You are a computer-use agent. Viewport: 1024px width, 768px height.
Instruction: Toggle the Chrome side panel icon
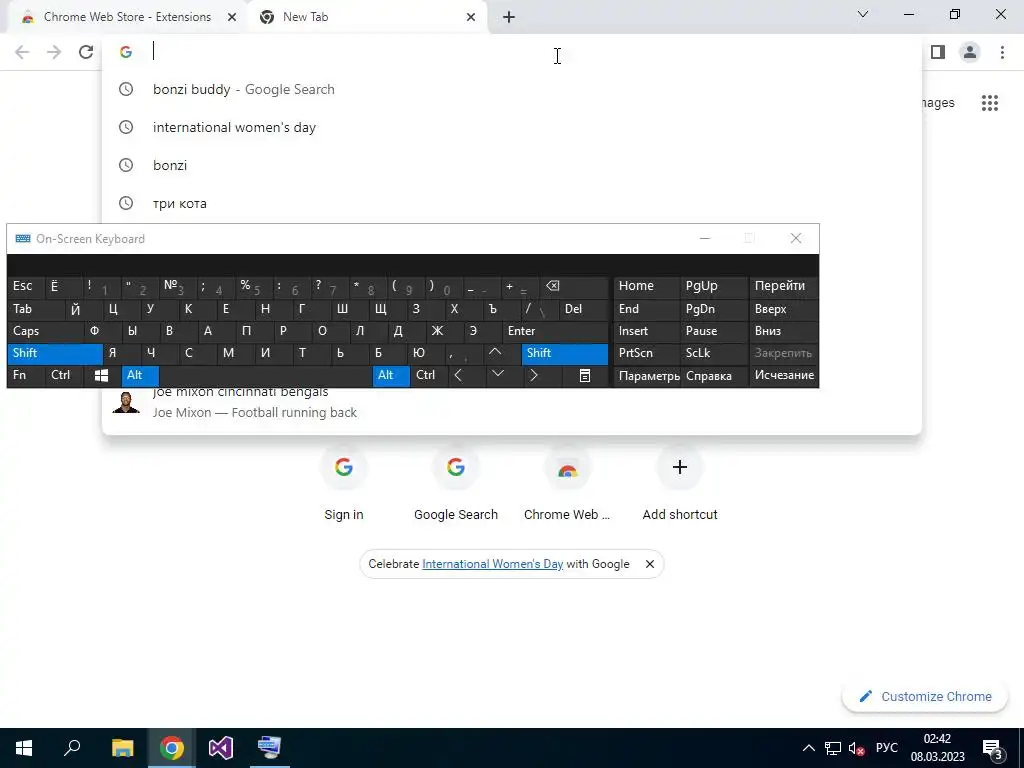click(x=938, y=52)
